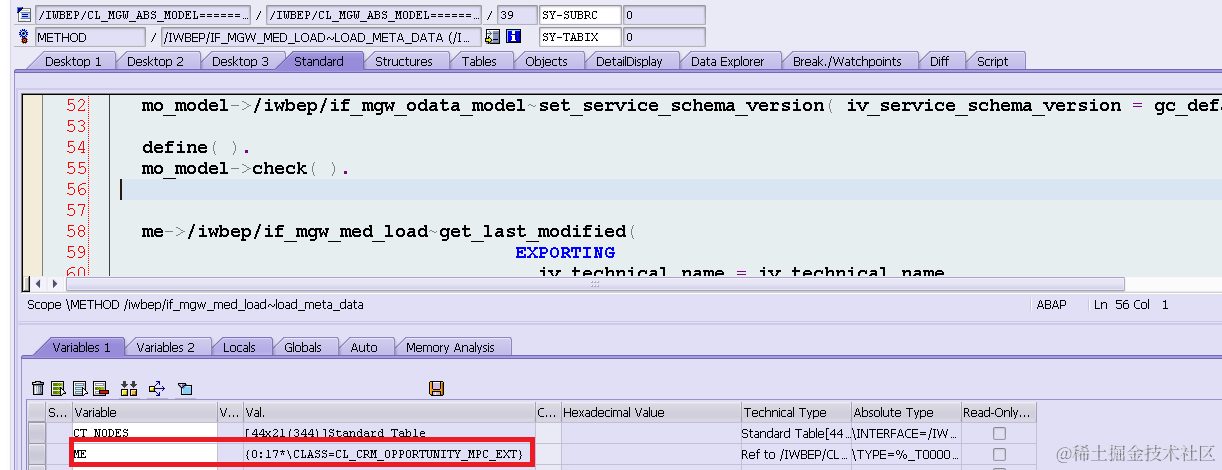1222x470 pixels.
Task: Click the SY-TABIX value field
Action: click(663, 37)
